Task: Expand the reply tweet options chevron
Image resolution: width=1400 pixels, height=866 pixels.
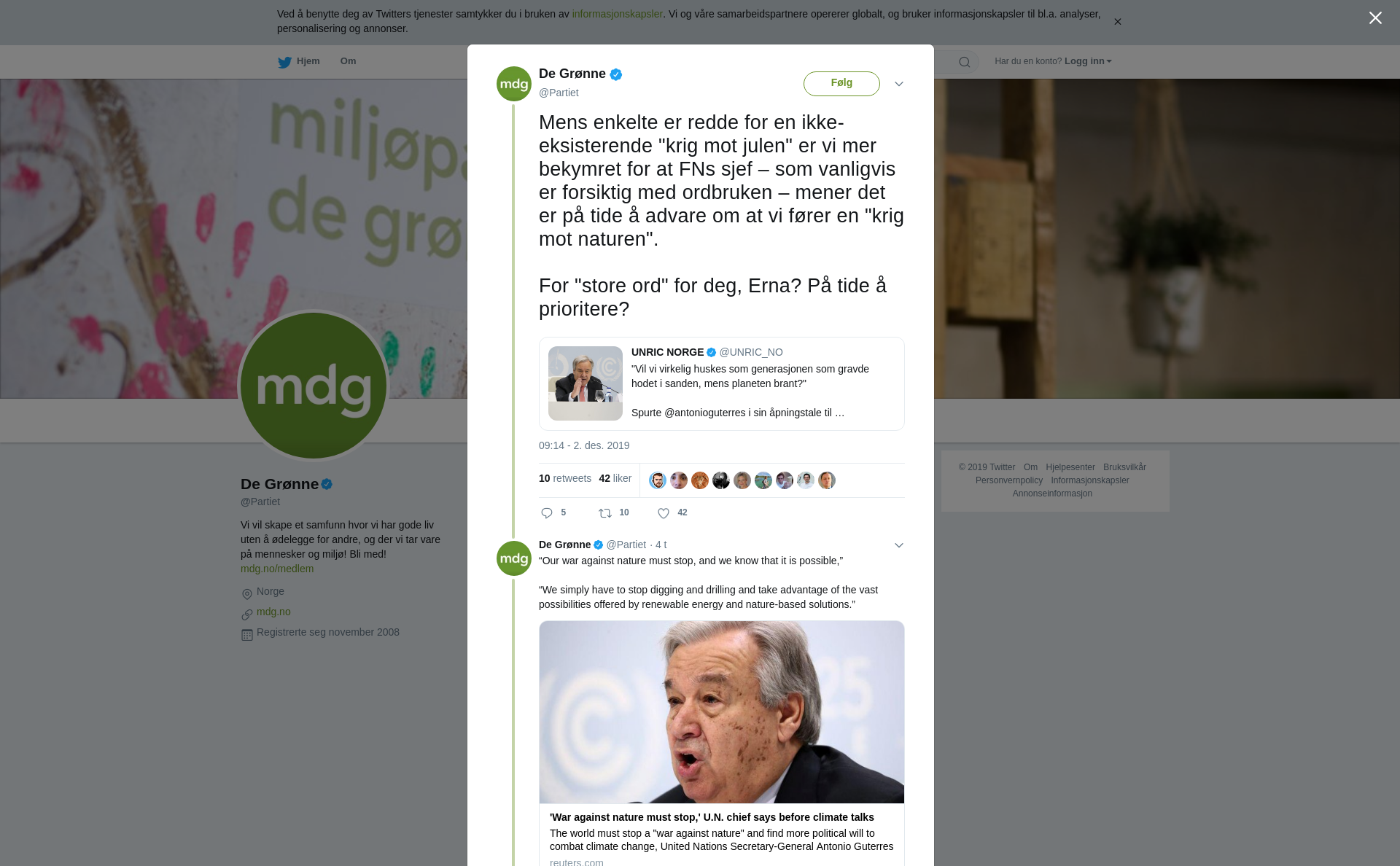Action: (x=899, y=545)
